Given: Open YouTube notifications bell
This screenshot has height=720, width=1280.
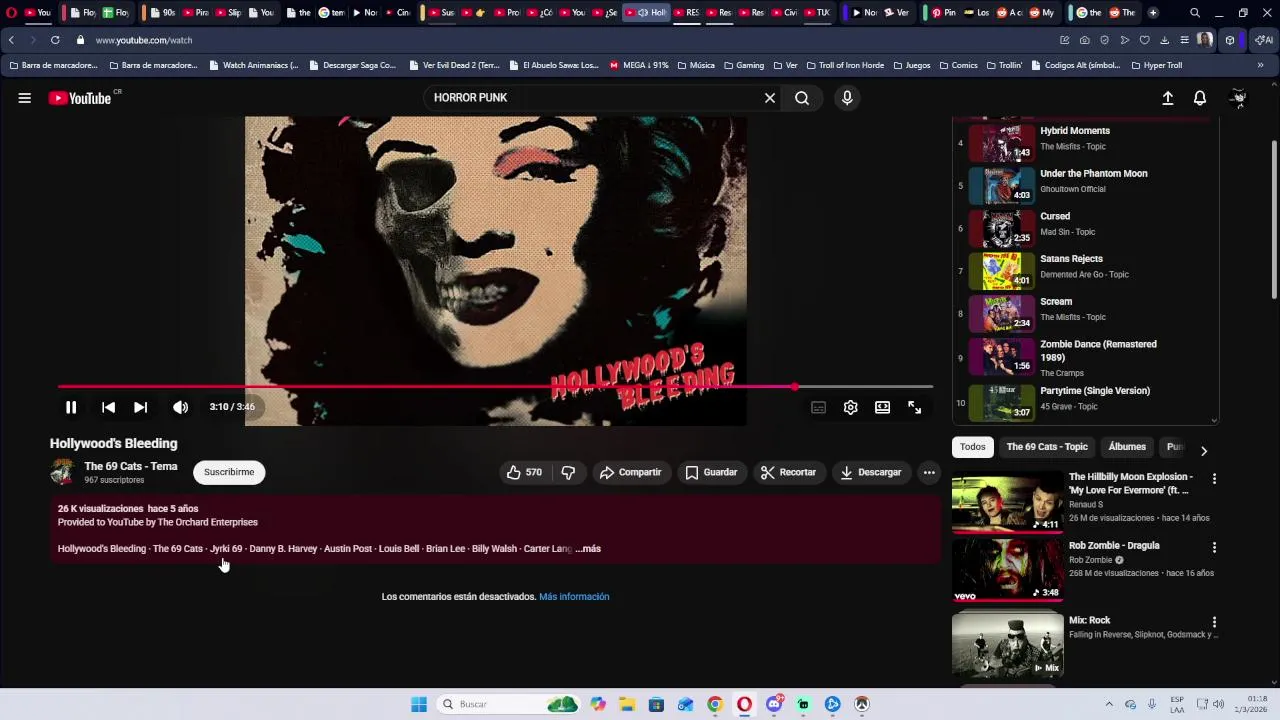Looking at the screenshot, I should point(1200,98).
